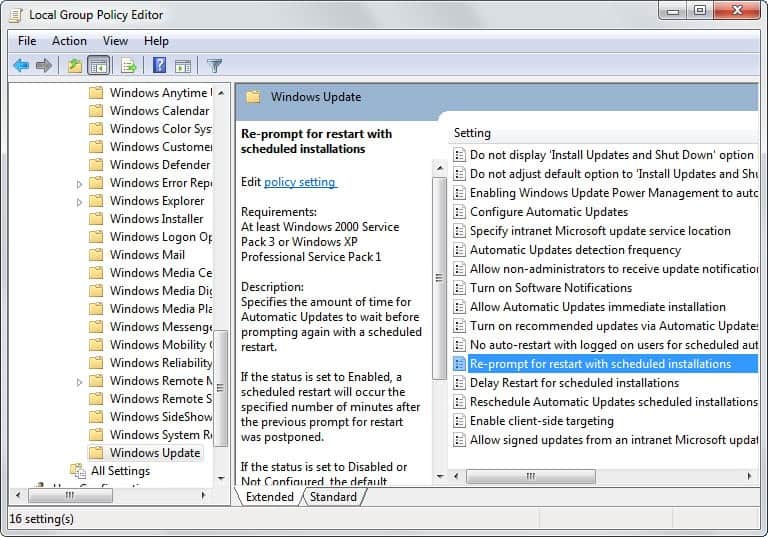Open the File menu
Image resolution: width=768 pixels, height=537 pixels.
(27, 41)
